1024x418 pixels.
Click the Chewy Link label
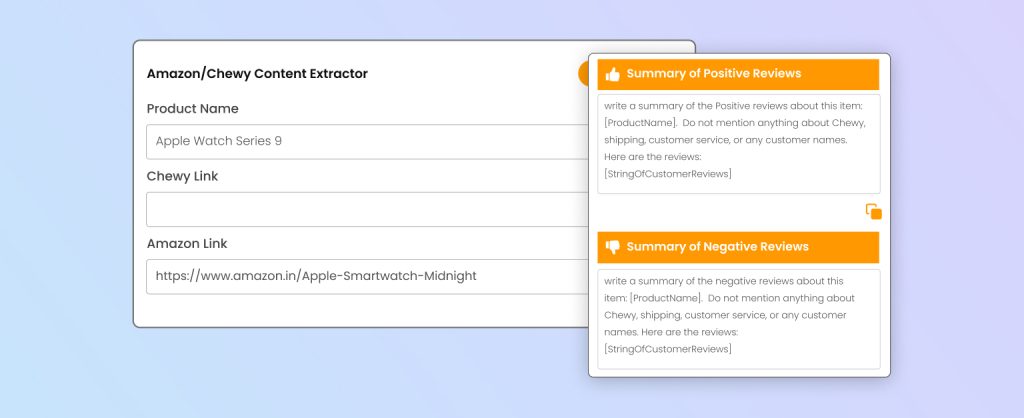point(182,176)
